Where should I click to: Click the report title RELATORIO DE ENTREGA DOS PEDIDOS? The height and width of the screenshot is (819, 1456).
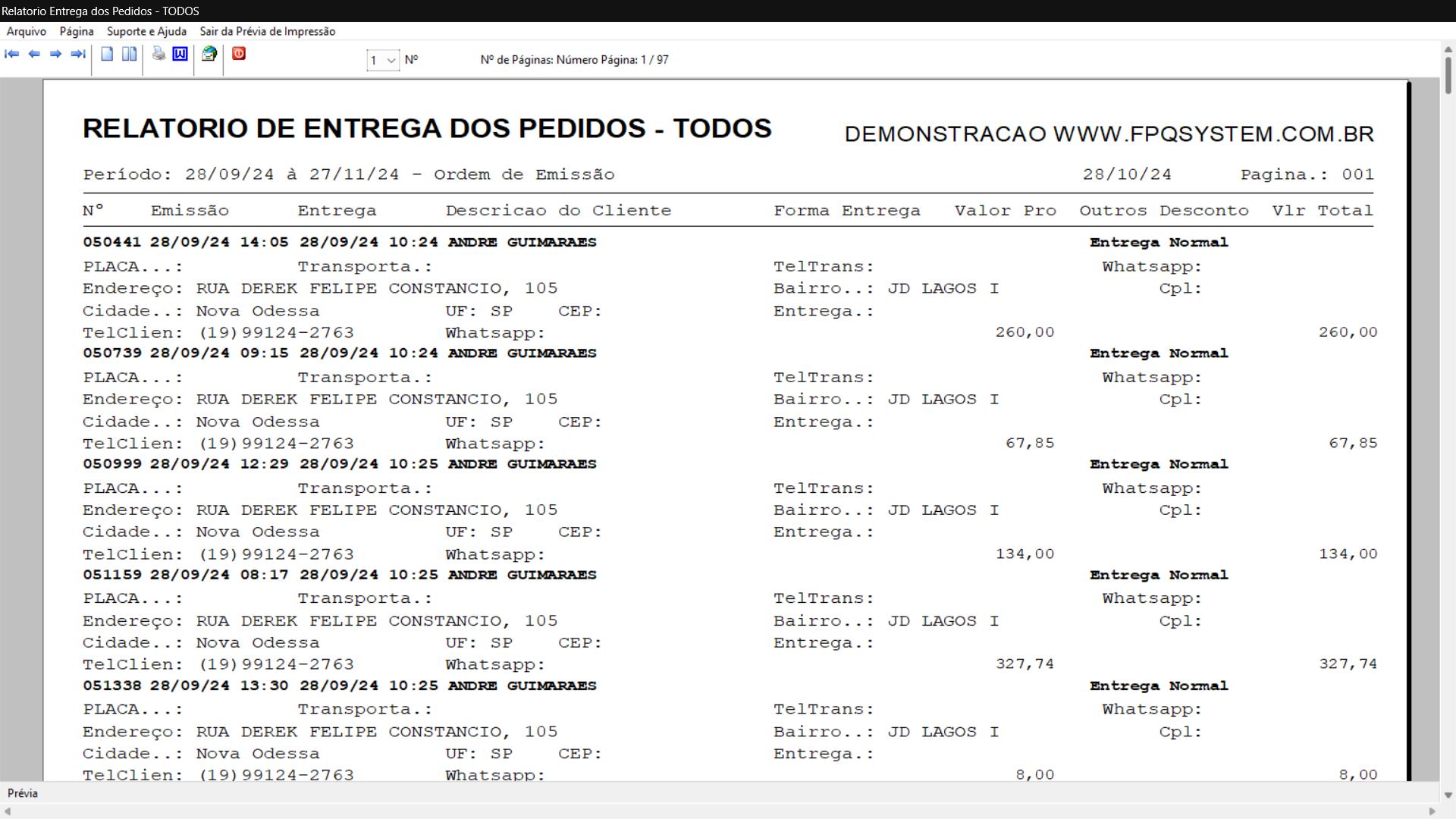pos(427,128)
